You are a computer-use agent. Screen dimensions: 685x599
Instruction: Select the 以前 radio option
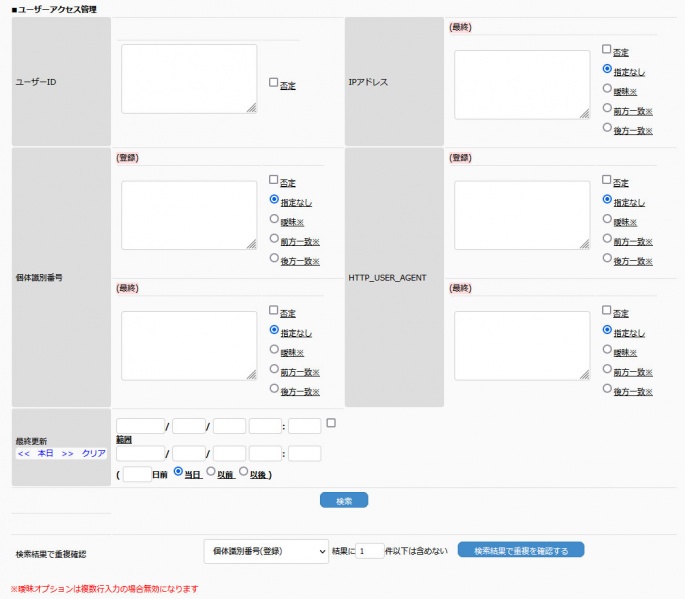tap(211, 472)
